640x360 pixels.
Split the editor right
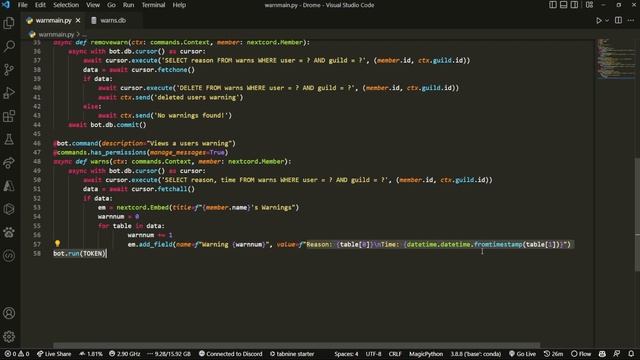618,20
